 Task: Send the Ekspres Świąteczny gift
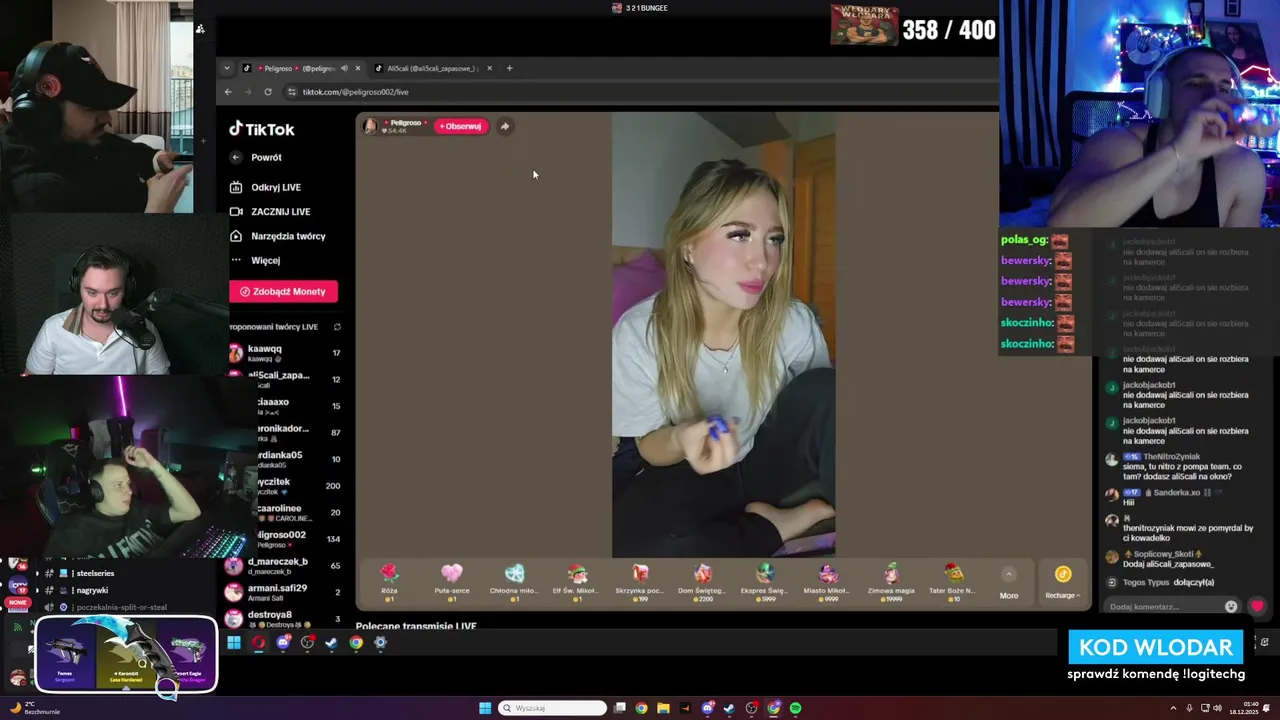click(x=765, y=581)
